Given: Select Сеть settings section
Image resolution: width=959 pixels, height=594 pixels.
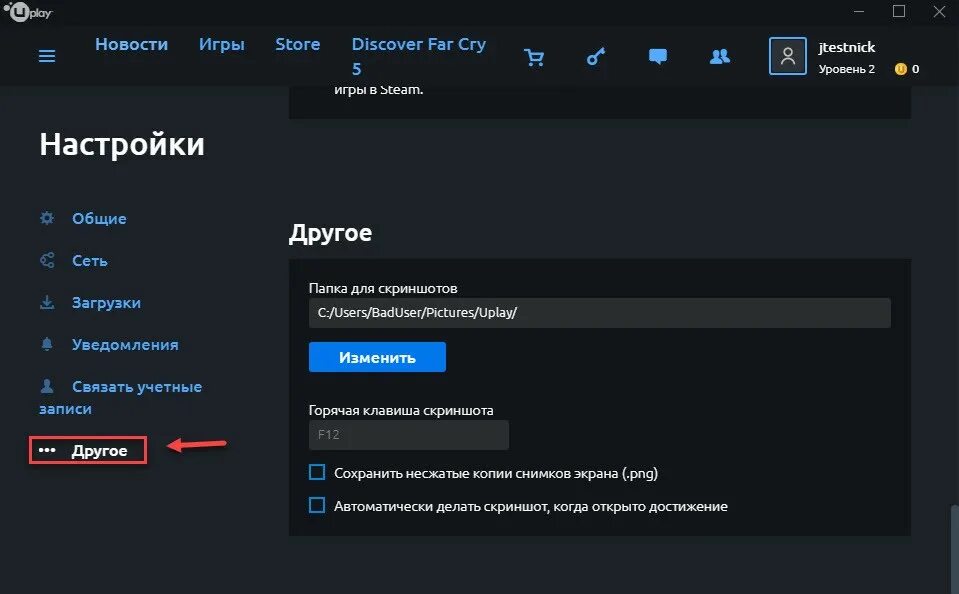Looking at the screenshot, I should point(90,261).
